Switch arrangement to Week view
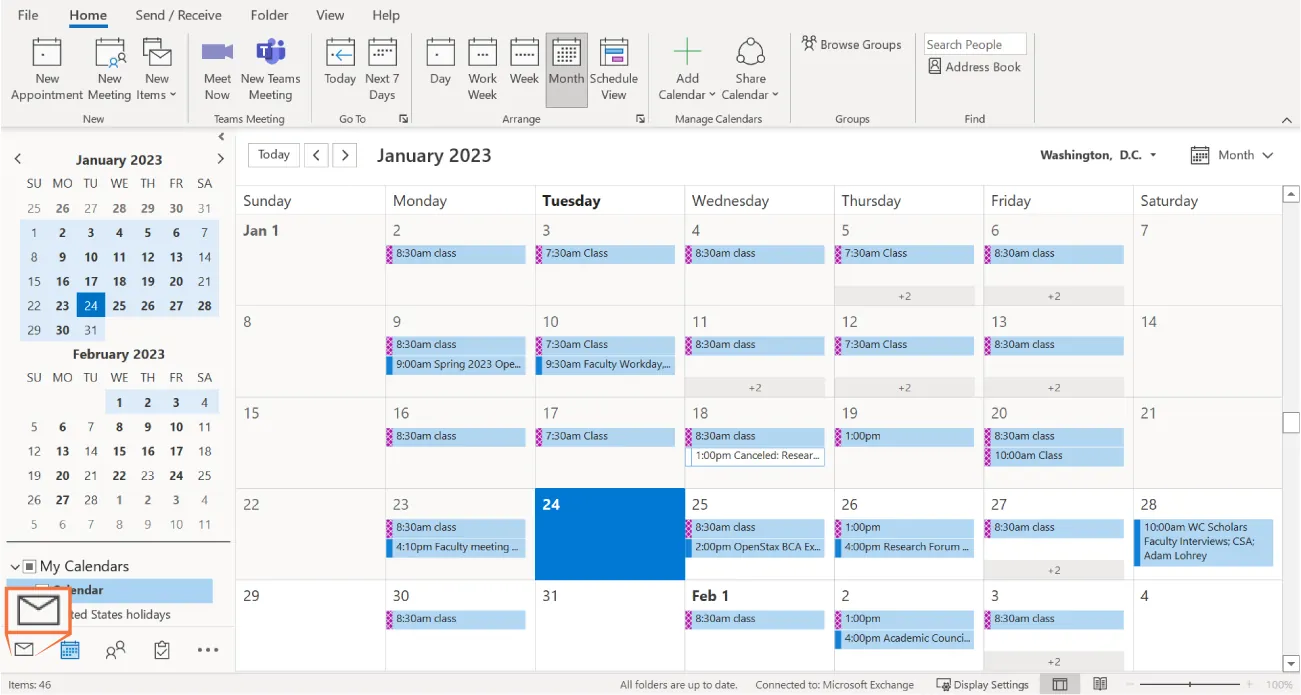 pyautogui.click(x=524, y=65)
